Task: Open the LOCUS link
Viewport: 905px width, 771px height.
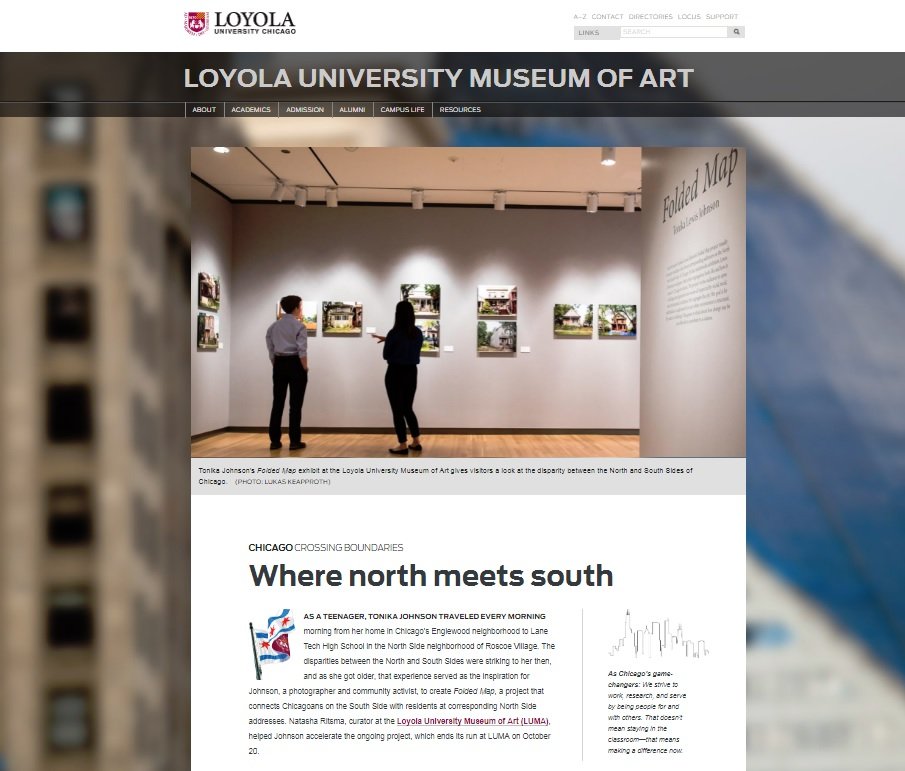Action: (689, 17)
